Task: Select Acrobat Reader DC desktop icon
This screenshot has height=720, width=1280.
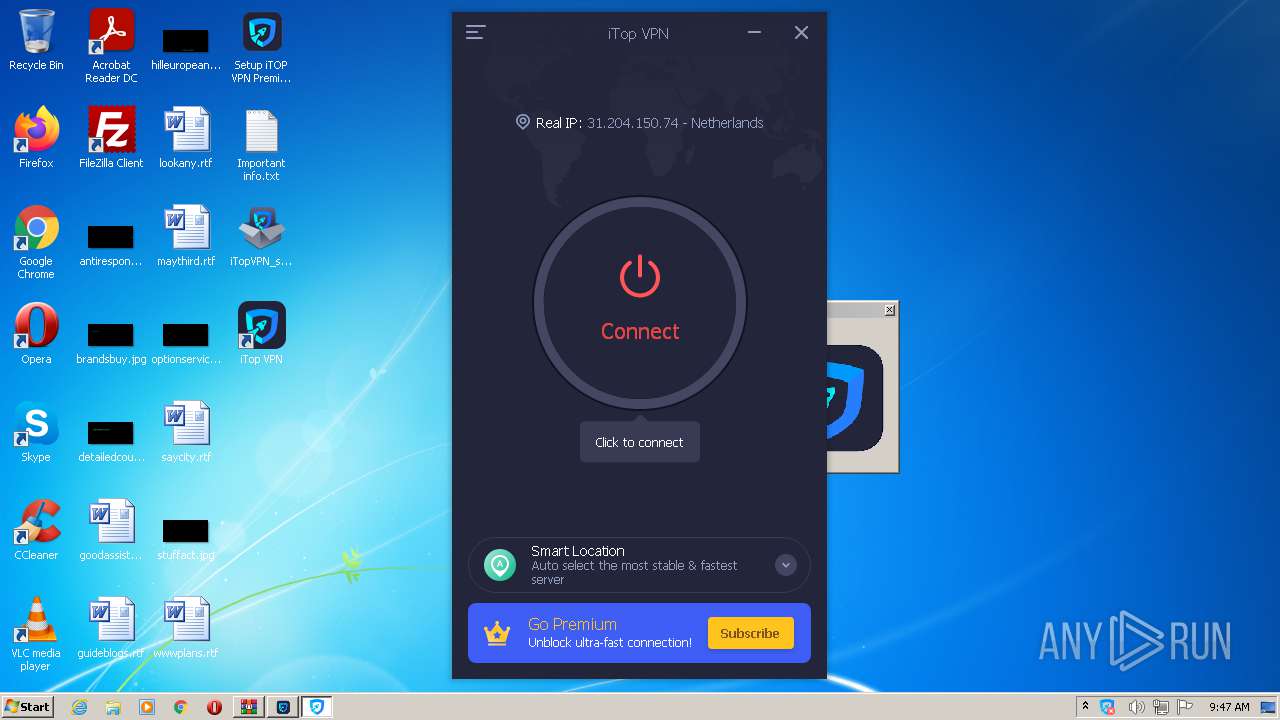Action: click(111, 46)
